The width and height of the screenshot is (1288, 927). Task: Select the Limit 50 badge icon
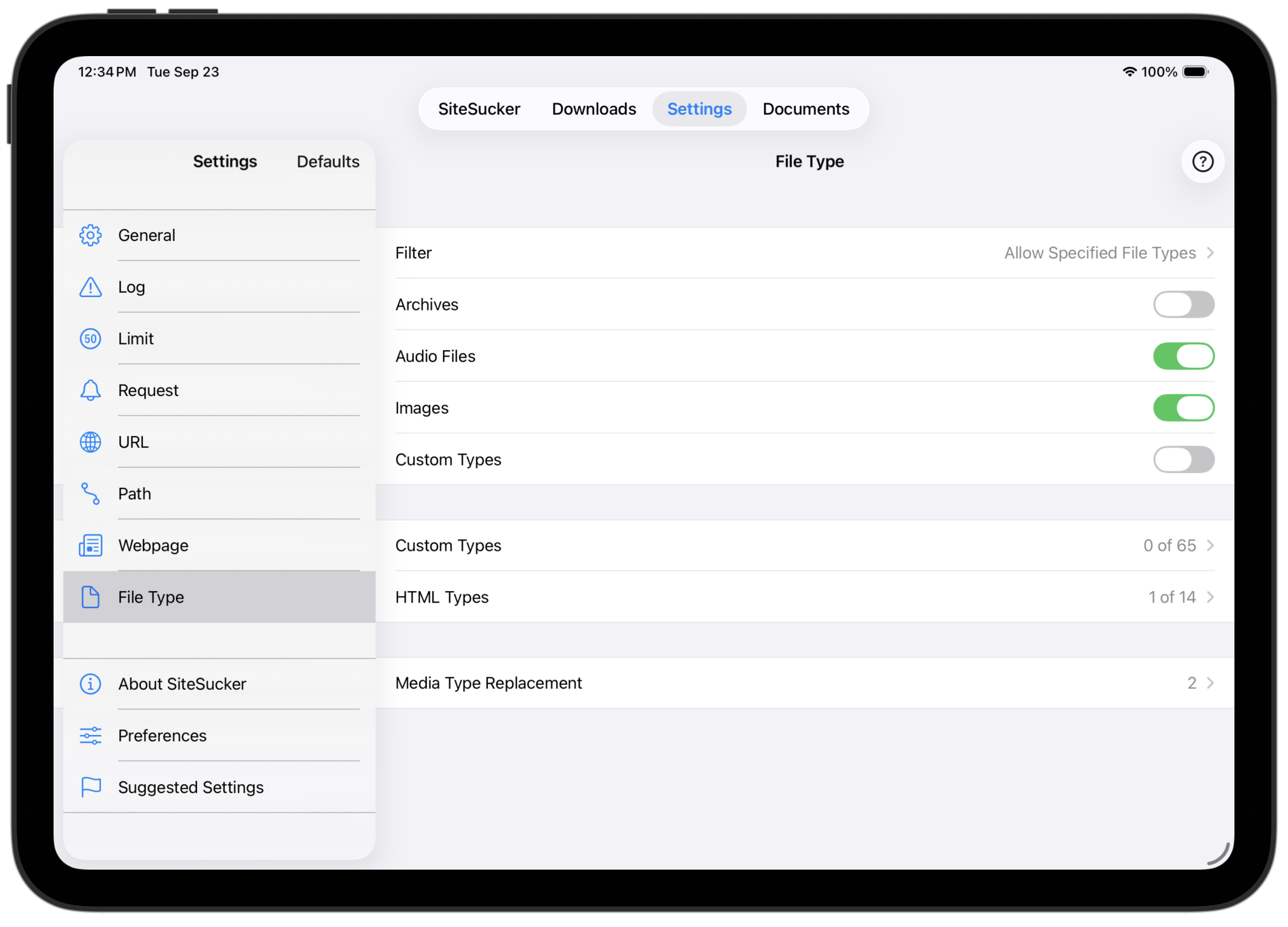tap(91, 339)
